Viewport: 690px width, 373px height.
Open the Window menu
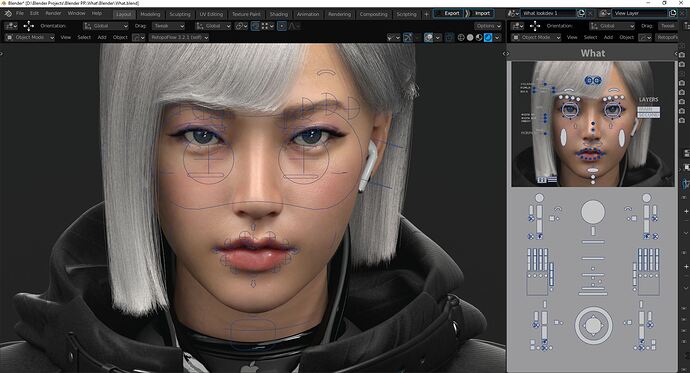(76, 14)
